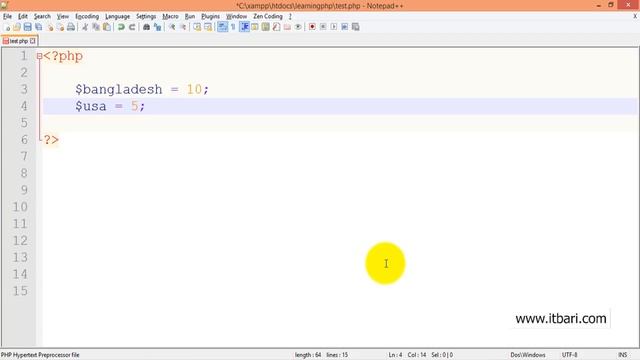The image size is (640, 360).
Task: Click the Save All toolbar icon
Action: click(38, 27)
